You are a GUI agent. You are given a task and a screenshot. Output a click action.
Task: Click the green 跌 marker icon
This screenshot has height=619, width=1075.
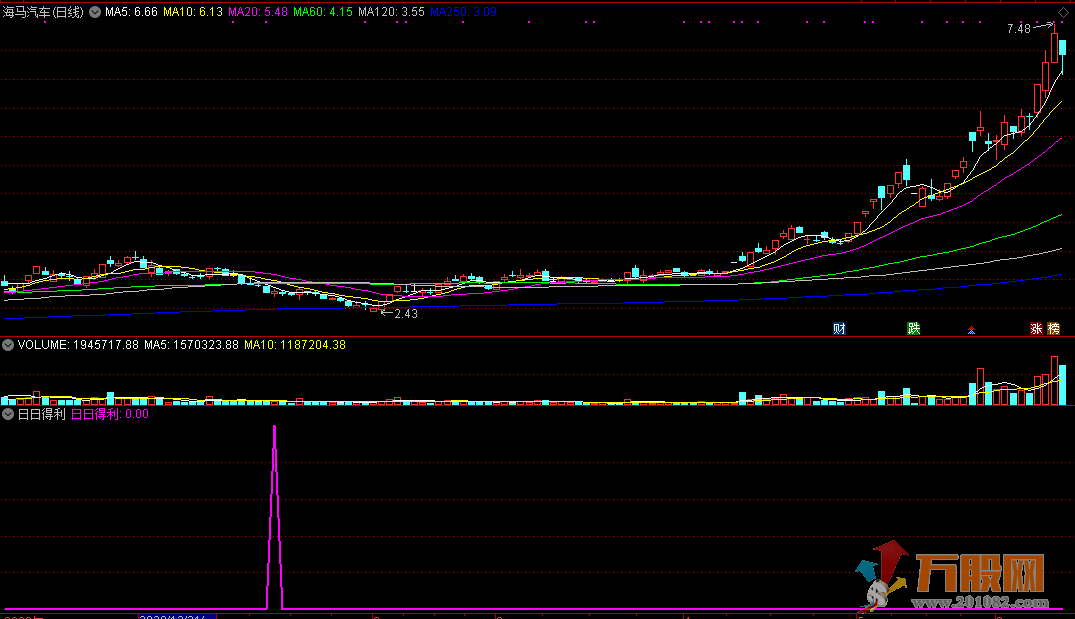click(913, 328)
